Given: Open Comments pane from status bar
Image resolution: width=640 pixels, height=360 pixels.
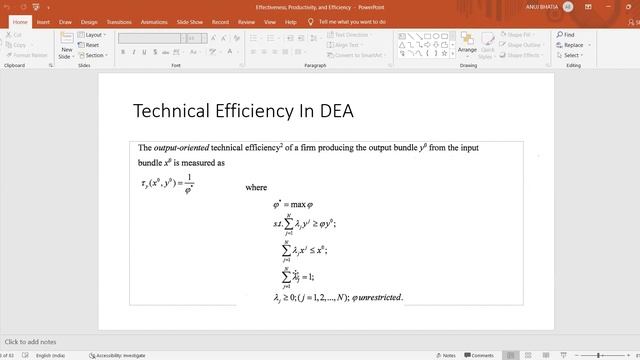Looking at the screenshot, I should tap(479, 356).
